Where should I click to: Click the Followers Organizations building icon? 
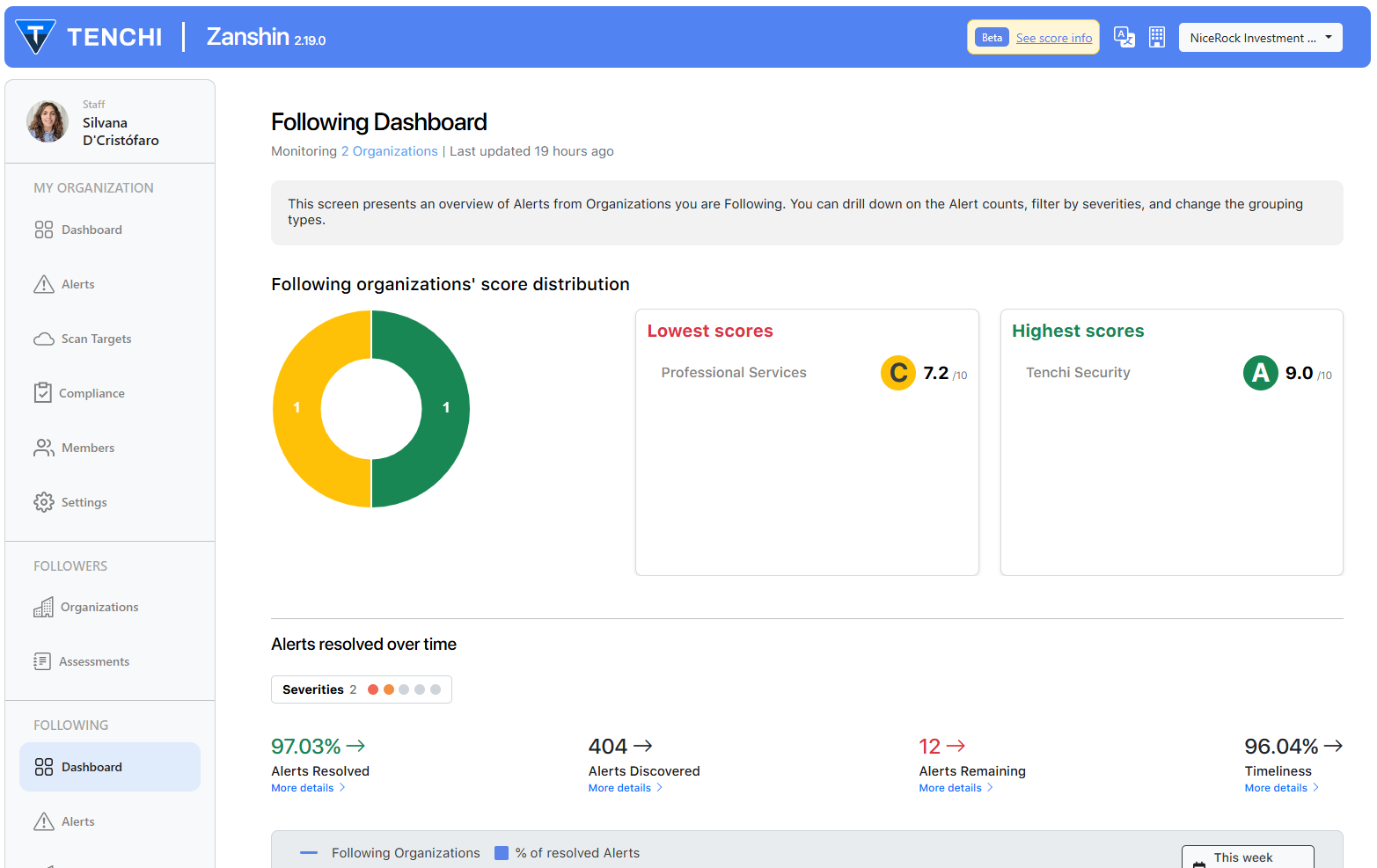43,608
